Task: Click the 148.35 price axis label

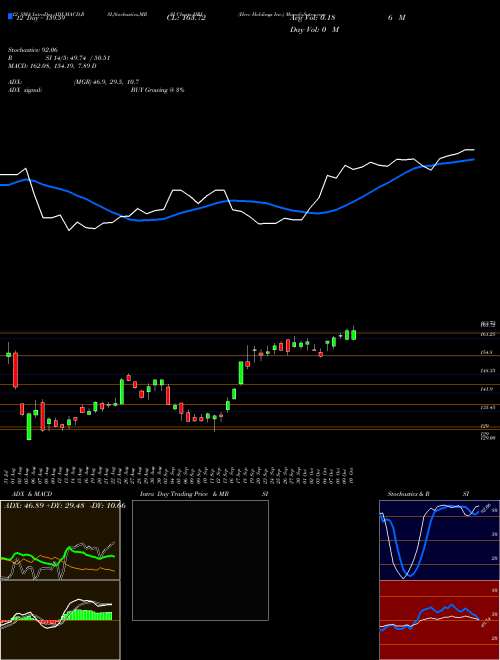Action: [x=487, y=370]
